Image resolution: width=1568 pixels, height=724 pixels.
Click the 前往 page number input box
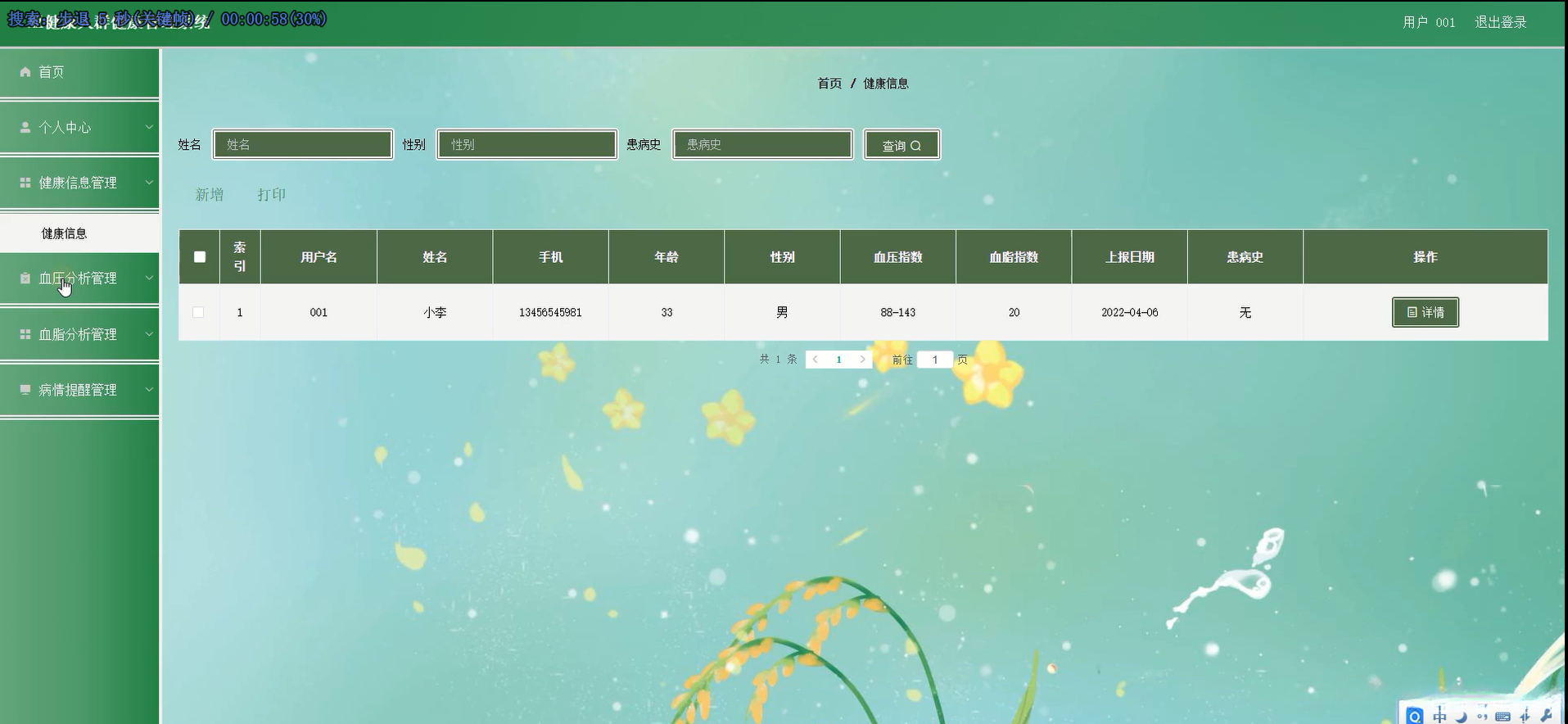(x=935, y=360)
